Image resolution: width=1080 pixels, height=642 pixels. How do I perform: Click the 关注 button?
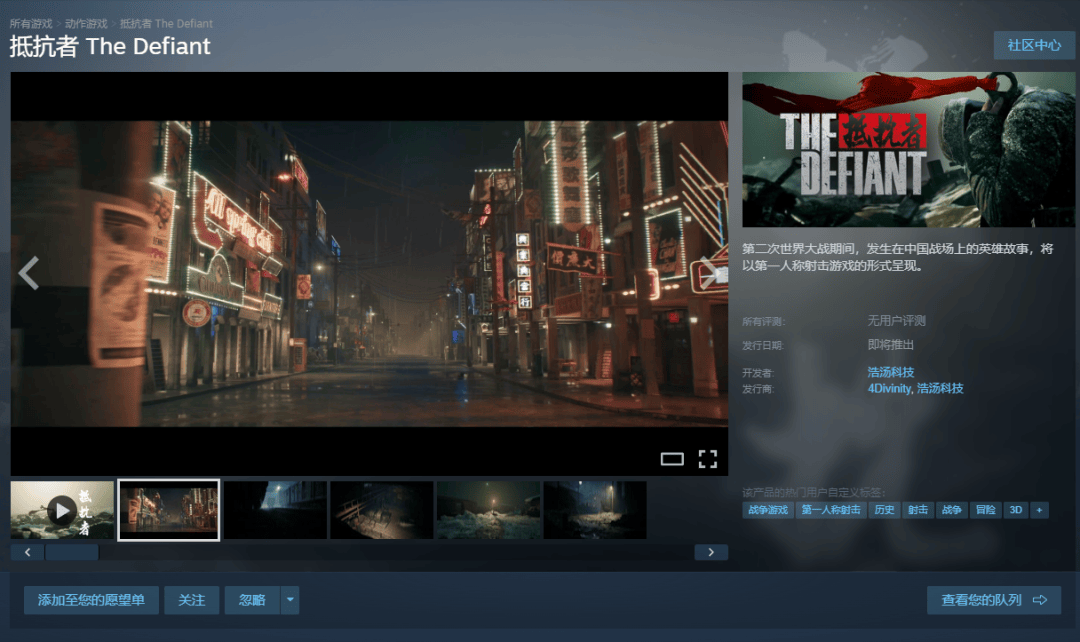pos(191,600)
